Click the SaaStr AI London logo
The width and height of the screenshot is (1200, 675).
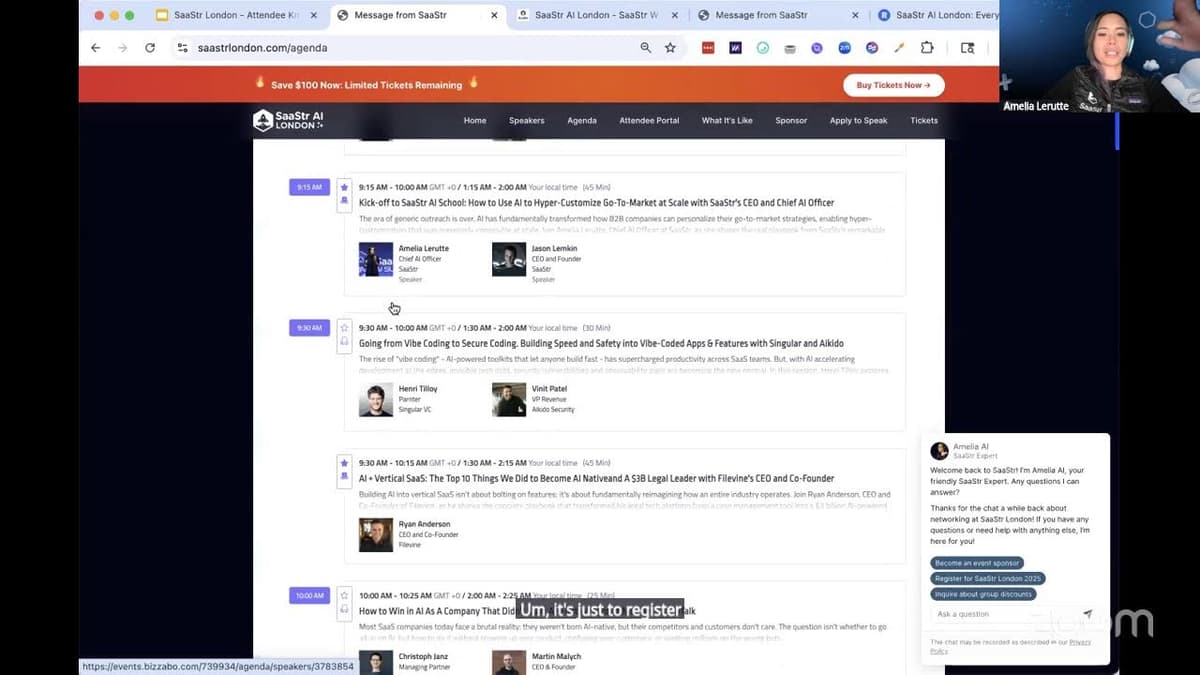pos(288,121)
